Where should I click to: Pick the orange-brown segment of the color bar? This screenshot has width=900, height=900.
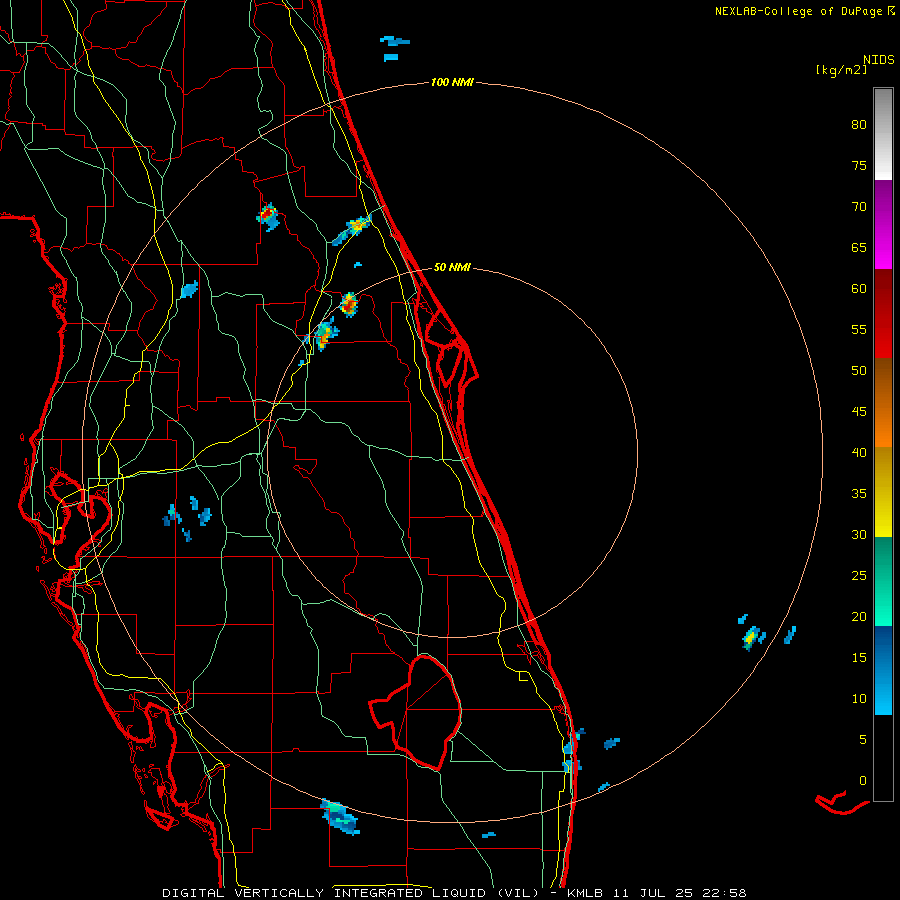pos(883,402)
